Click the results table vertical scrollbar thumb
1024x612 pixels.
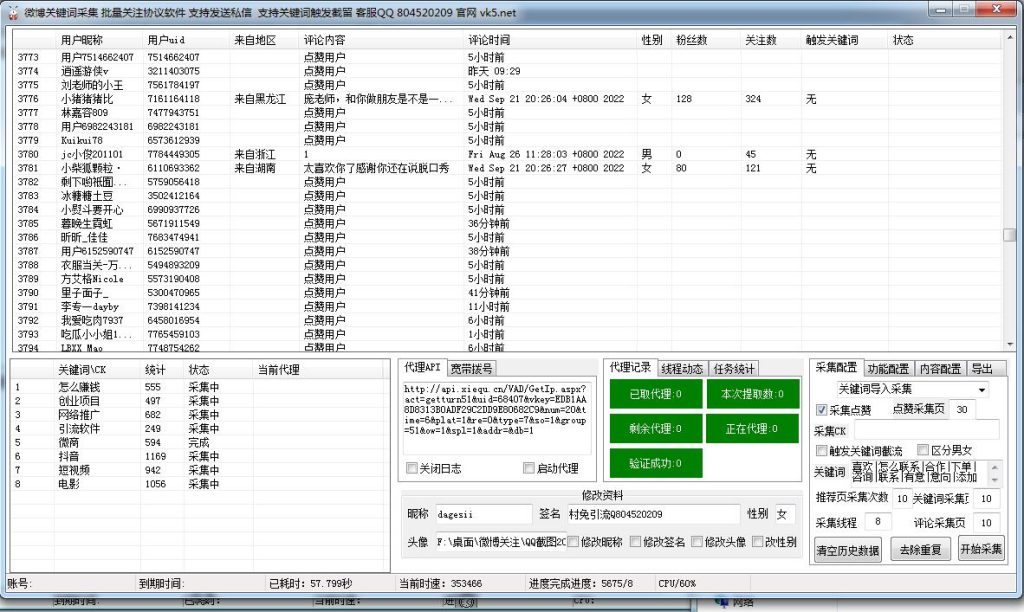click(1010, 235)
